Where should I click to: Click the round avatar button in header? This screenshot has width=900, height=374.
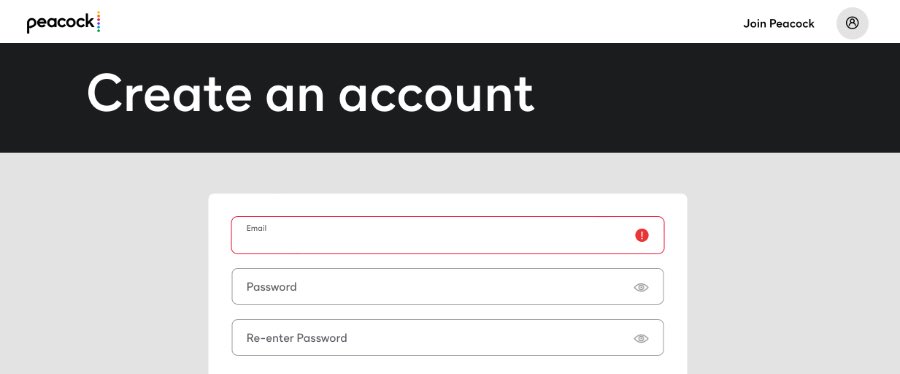[x=852, y=23]
